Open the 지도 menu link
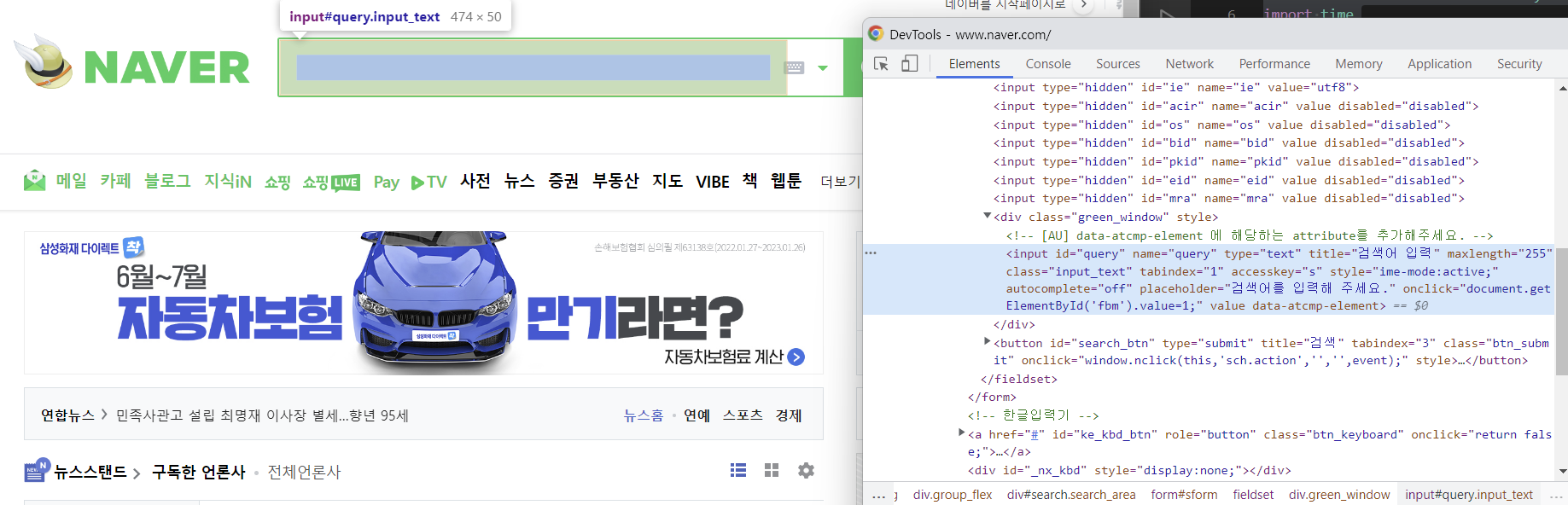This screenshot has width=1568, height=505. pos(667,181)
